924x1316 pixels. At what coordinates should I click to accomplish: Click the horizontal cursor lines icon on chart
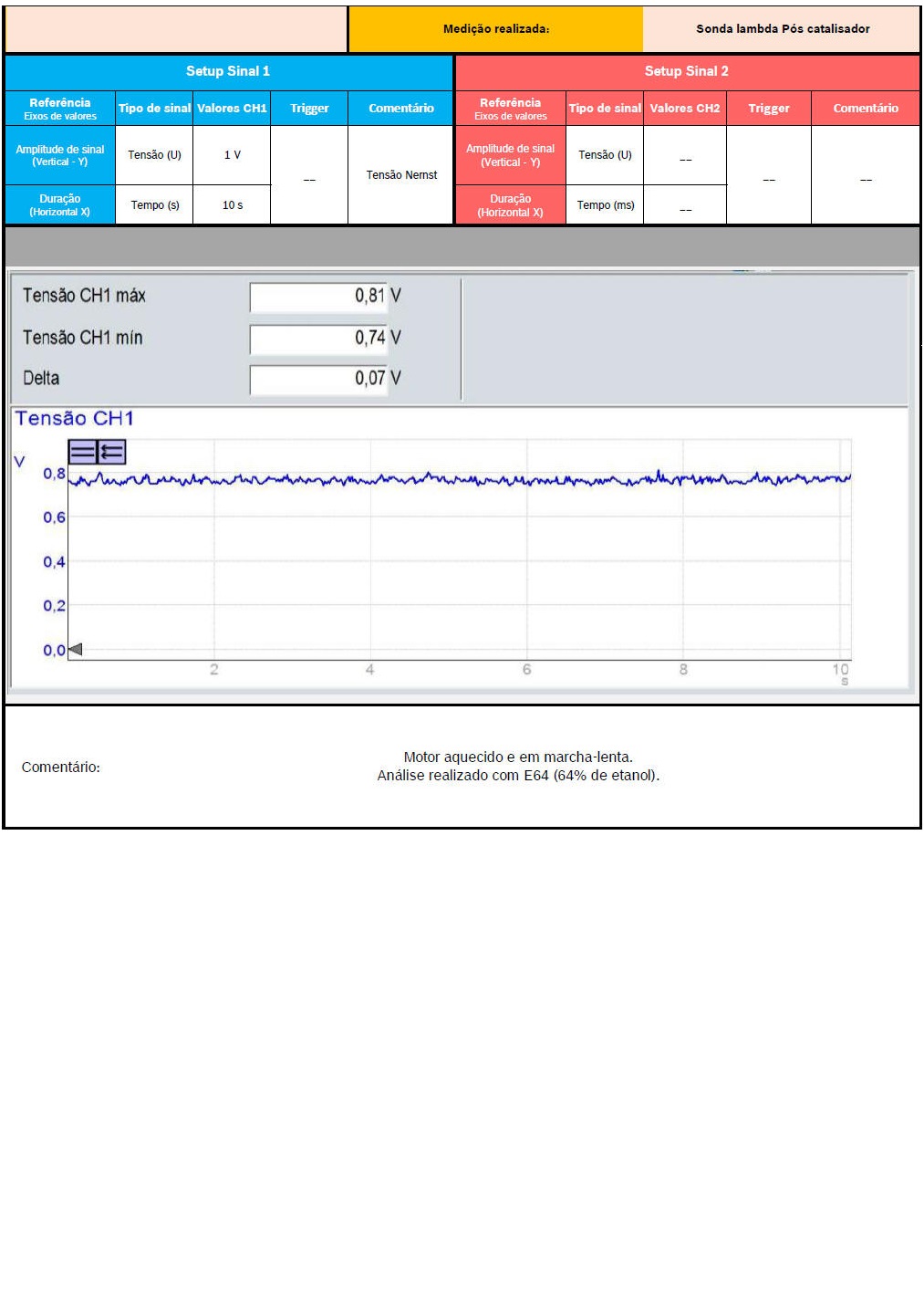click(x=83, y=452)
